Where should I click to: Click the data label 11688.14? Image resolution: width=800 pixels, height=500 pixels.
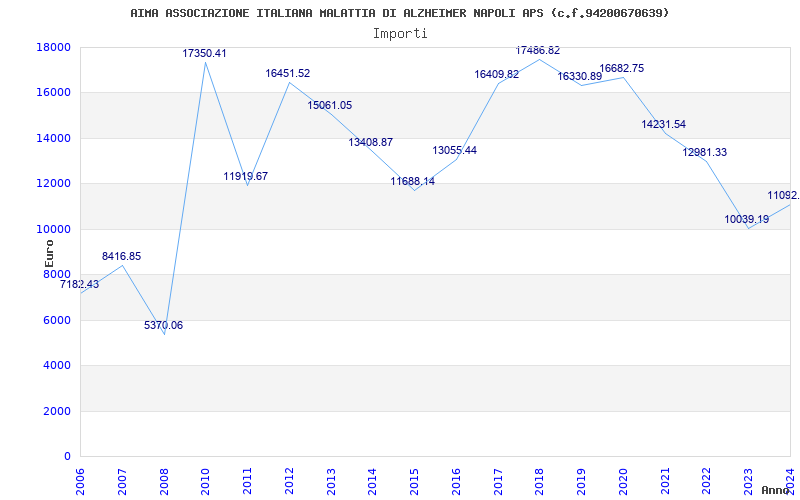pyautogui.click(x=413, y=181)
